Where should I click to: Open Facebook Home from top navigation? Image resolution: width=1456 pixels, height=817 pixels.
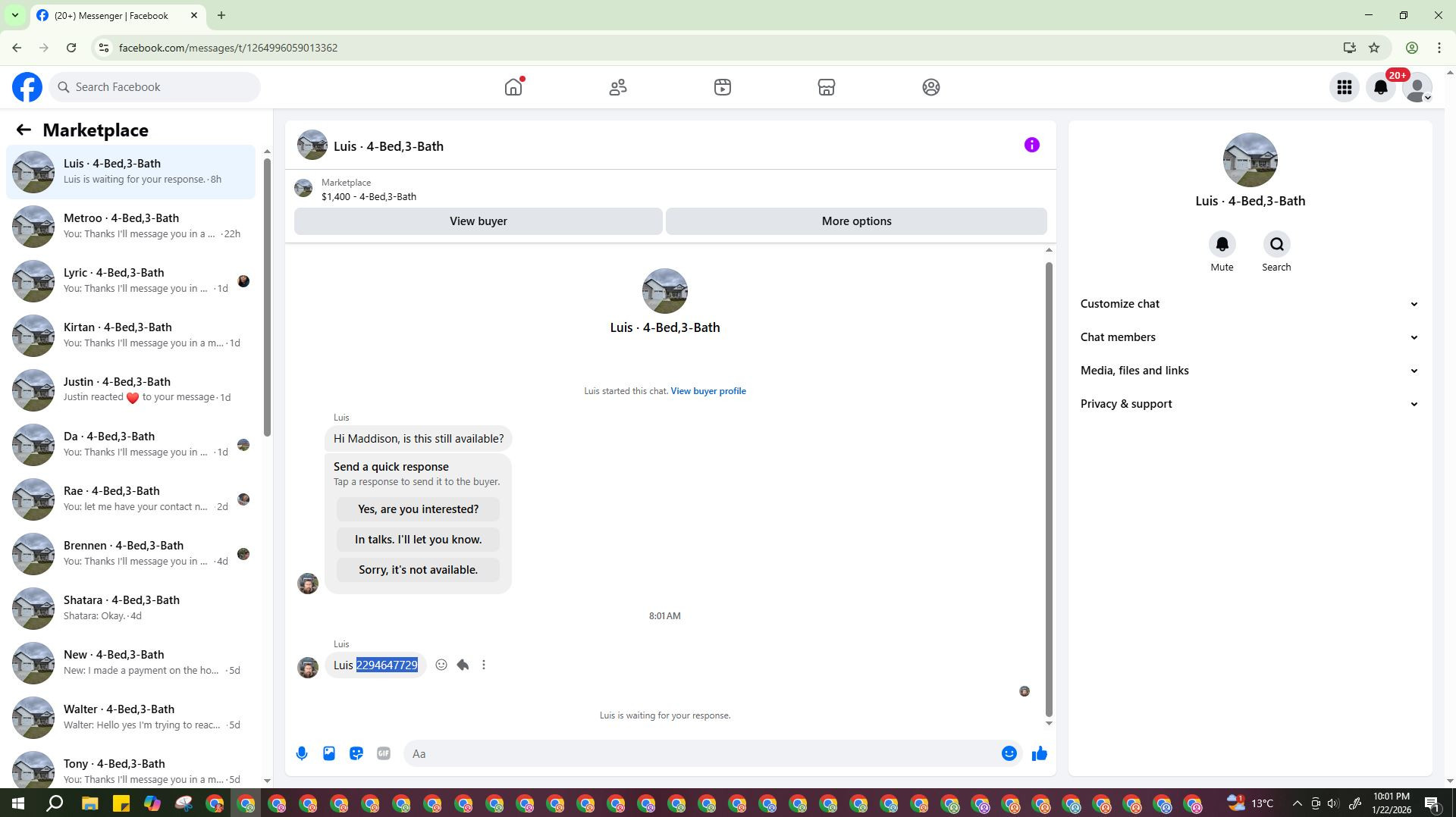[513, 87]
